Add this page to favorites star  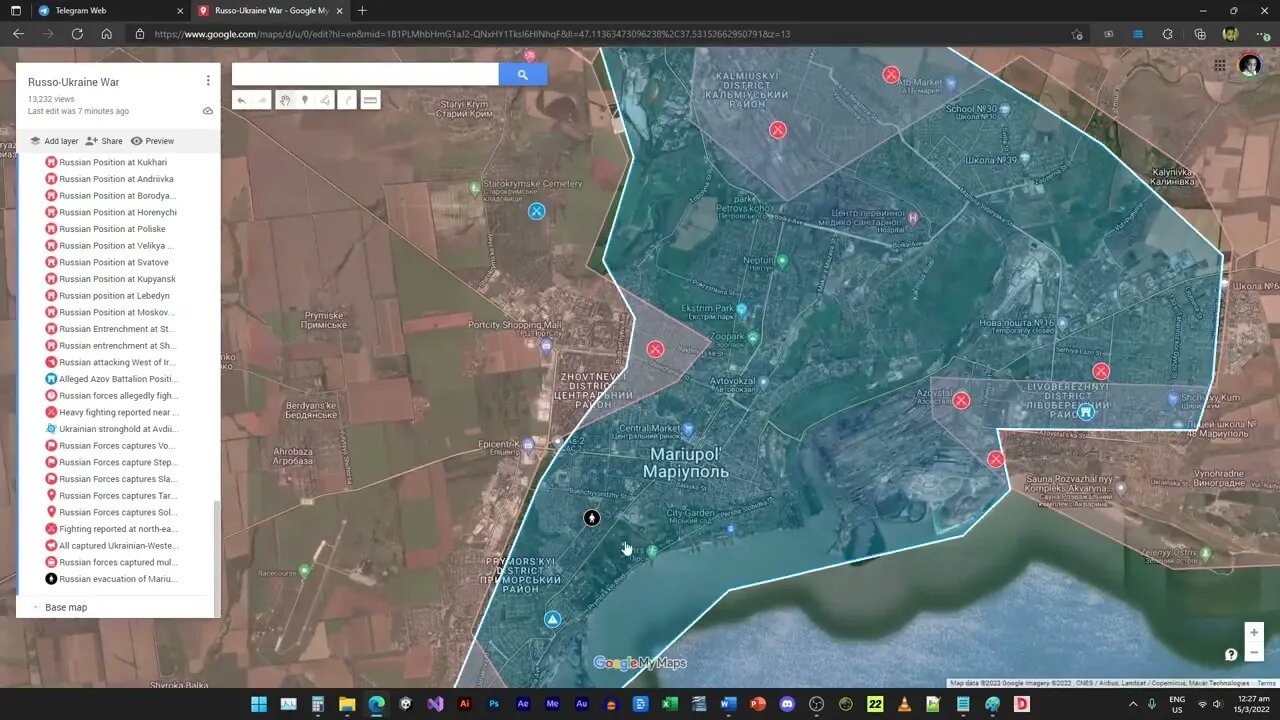tap(1077, 34)
